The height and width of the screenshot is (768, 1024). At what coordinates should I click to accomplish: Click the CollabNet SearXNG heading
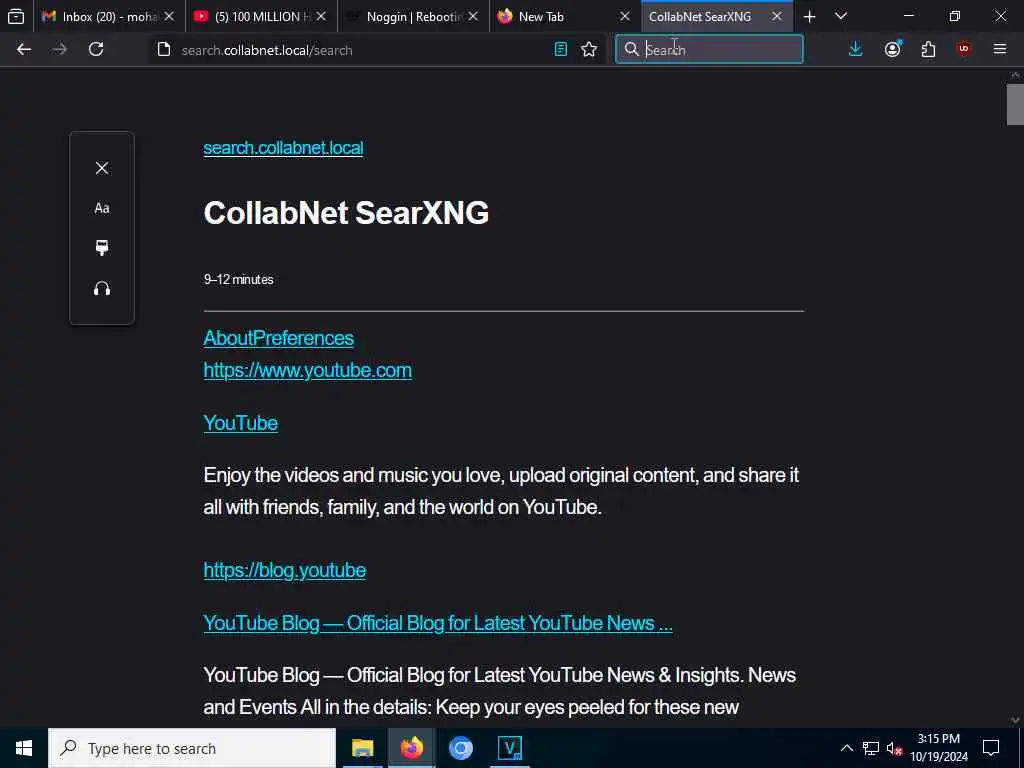(346, 213)
